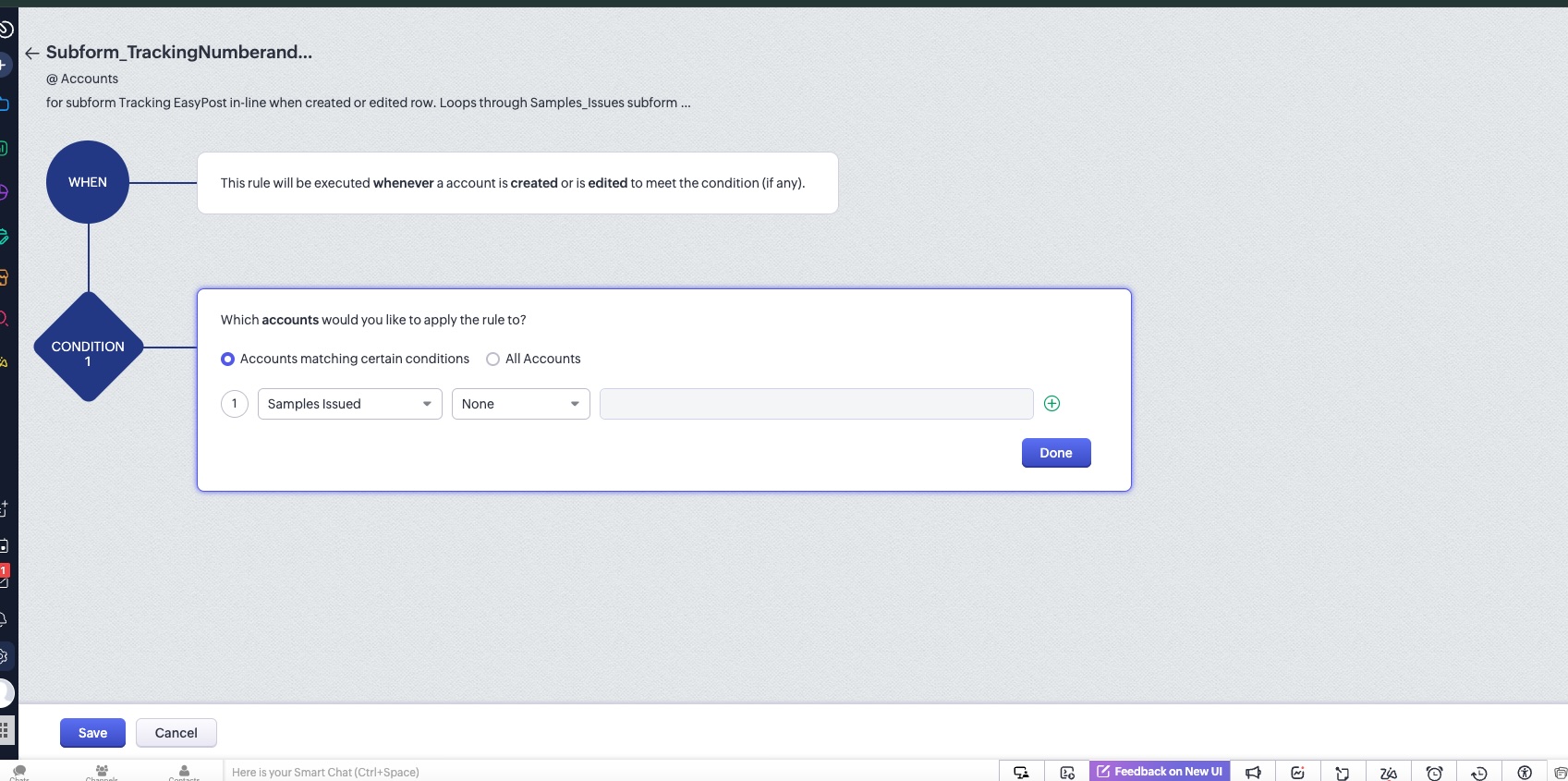
Task: Open the blue folder icon in sidebar
Action: point(4,104)
